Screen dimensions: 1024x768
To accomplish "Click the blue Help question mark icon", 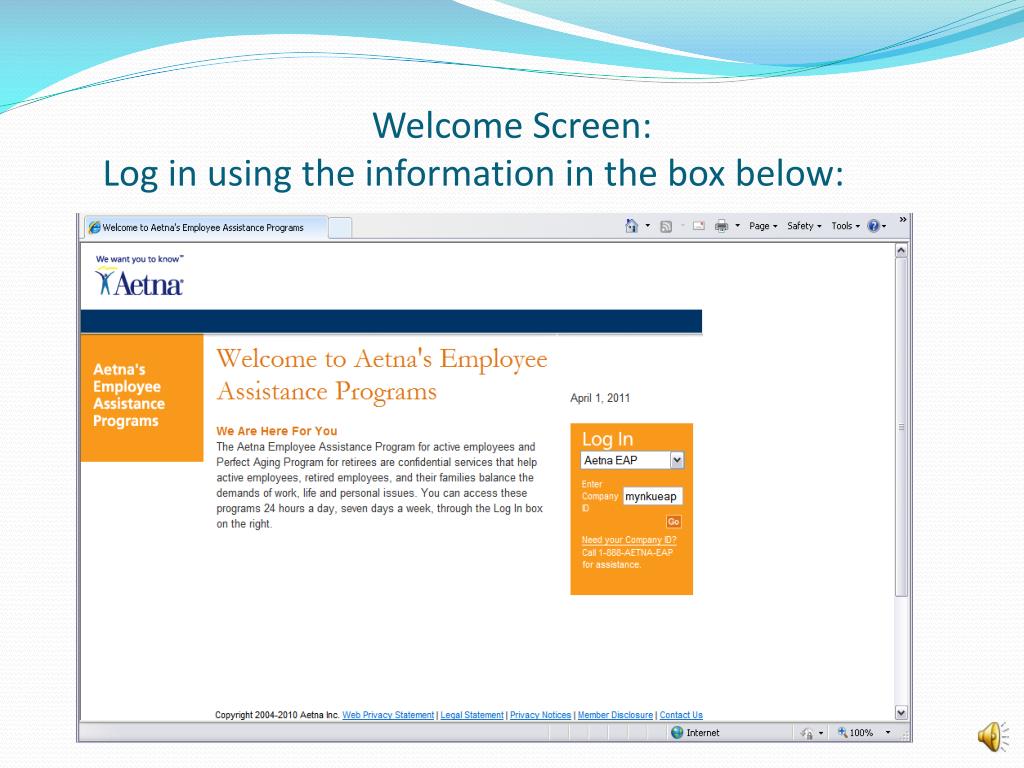I will pyautogui.click(x=873, y=226).
